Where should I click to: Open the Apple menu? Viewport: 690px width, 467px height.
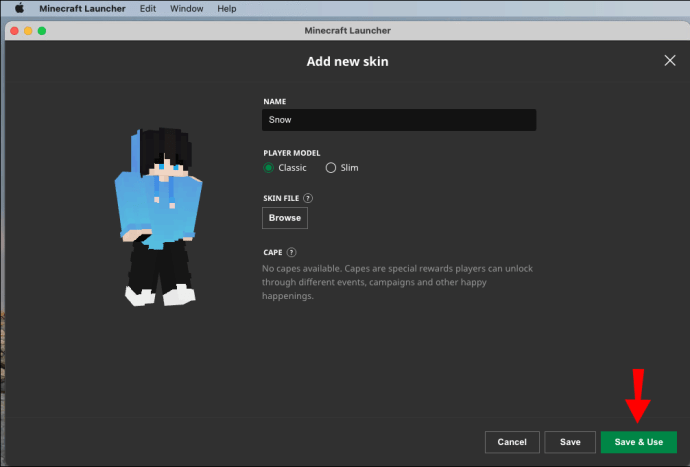click(x=18, y=8)
